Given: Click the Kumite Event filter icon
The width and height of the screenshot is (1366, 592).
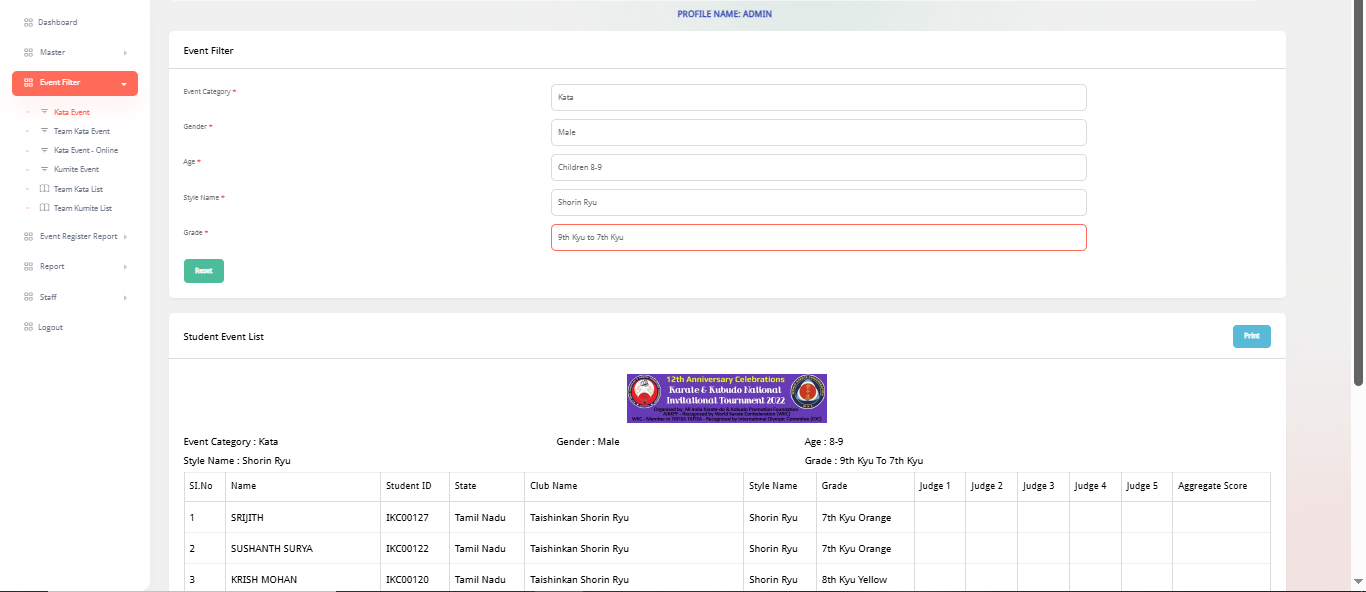Looking at the screenshot, I should pos(44,169).
